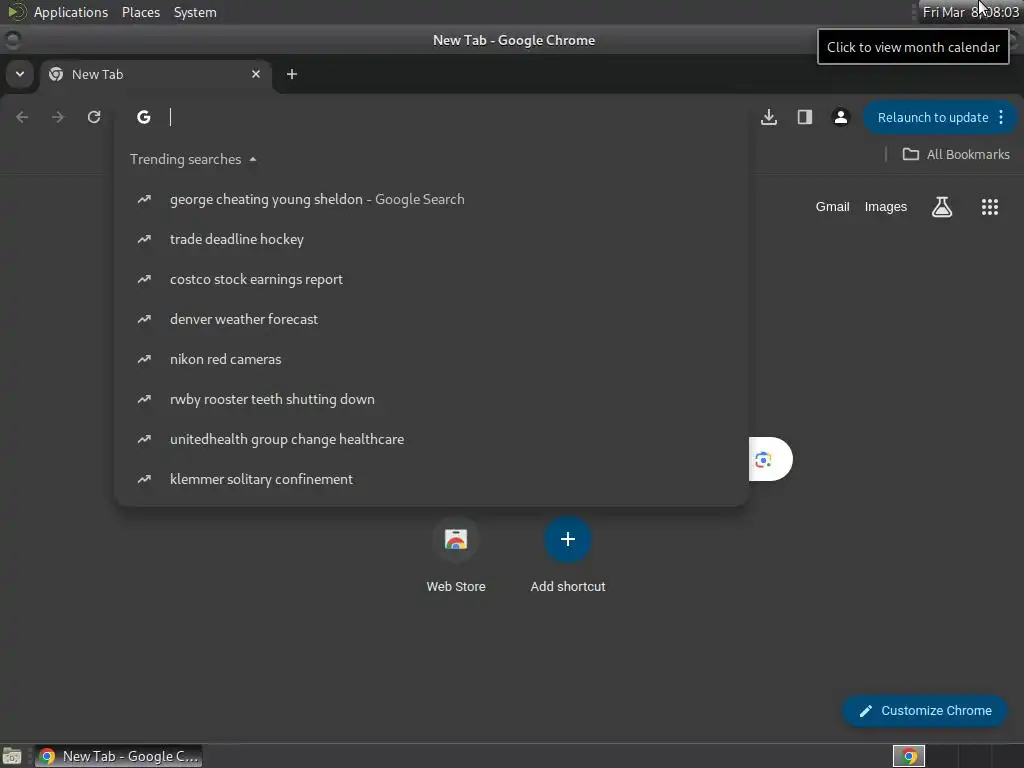Select suggestion trade deadline hockey
Image resolution: width=1024 pixels, height=768 pixels.
coord(431,239)
